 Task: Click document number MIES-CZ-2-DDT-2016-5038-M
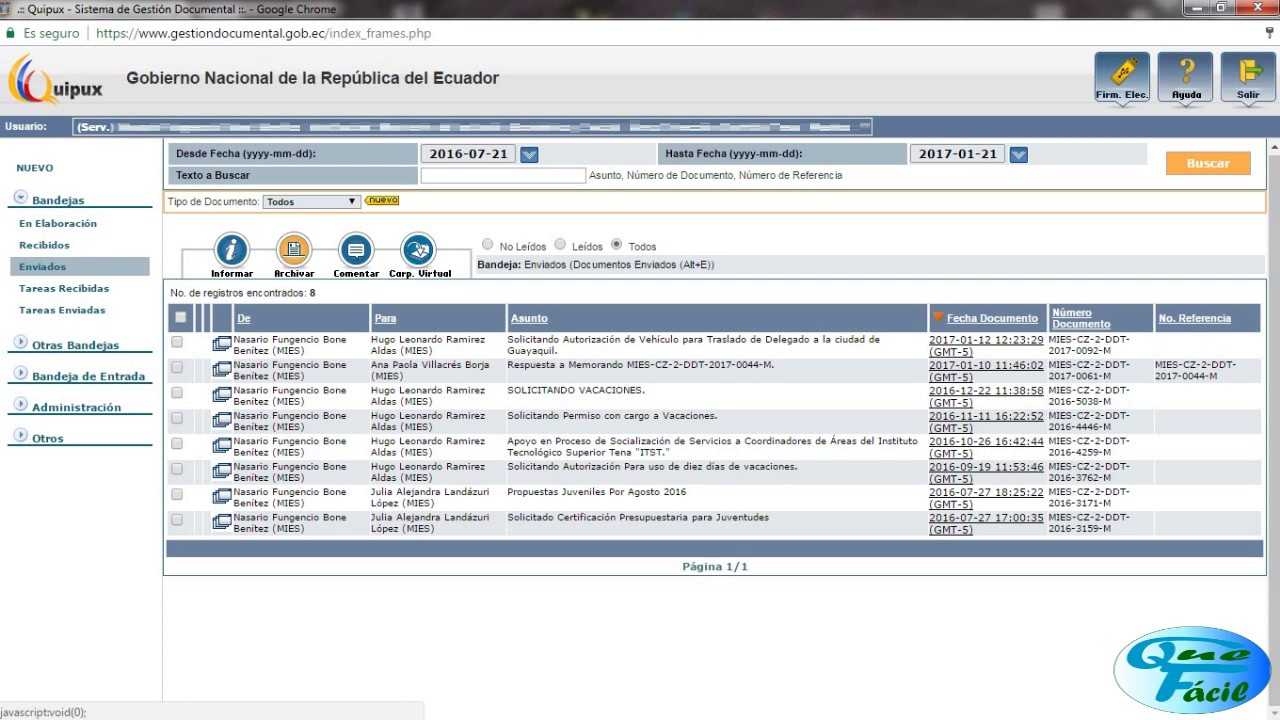pos(1090,396)
